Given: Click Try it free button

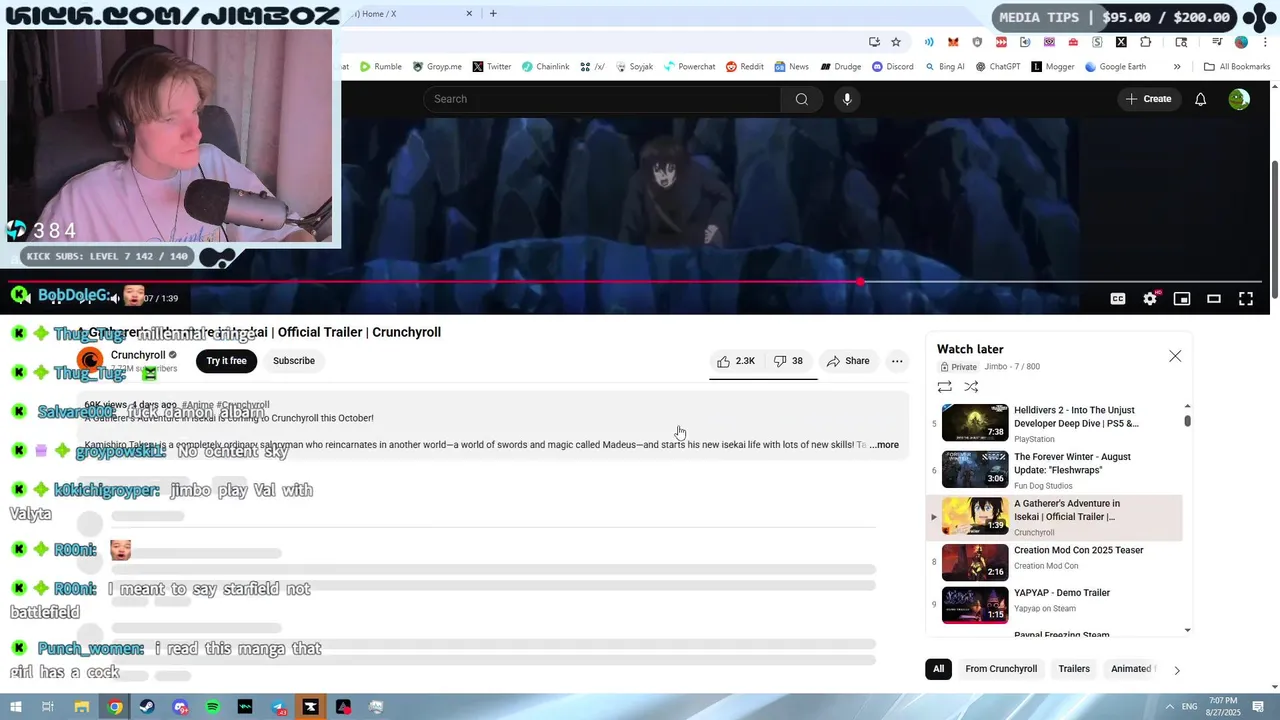Looking at the screenshot, I should click(x=226, y=361).
